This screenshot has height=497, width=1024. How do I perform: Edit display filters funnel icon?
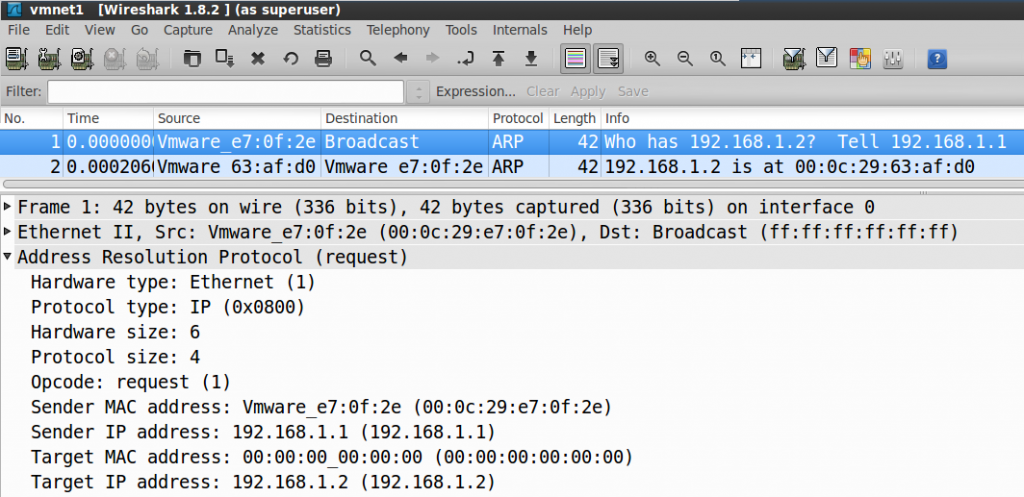click(x=827, y=58)
